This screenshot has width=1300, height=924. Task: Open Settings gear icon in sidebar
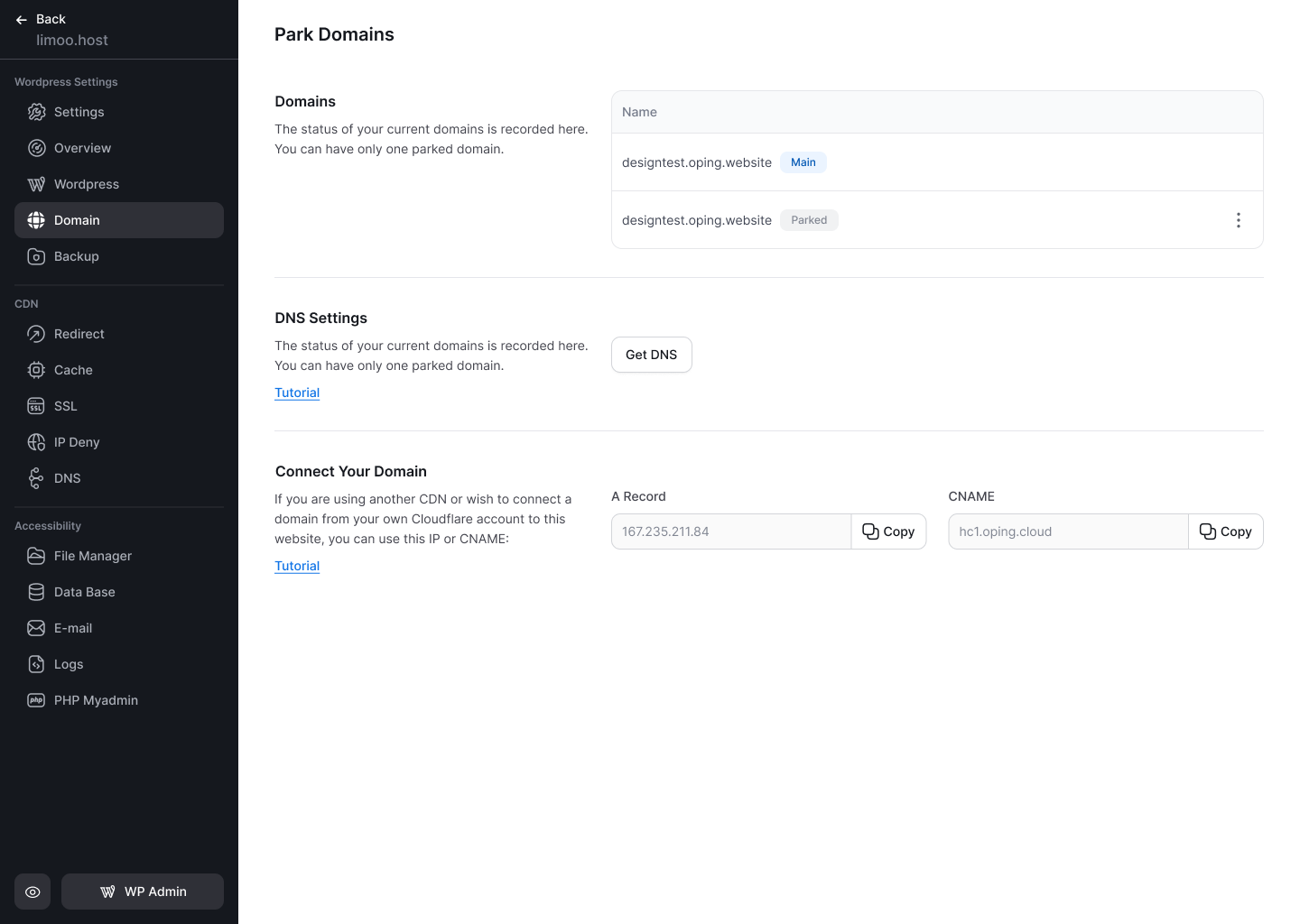point(36,112)
